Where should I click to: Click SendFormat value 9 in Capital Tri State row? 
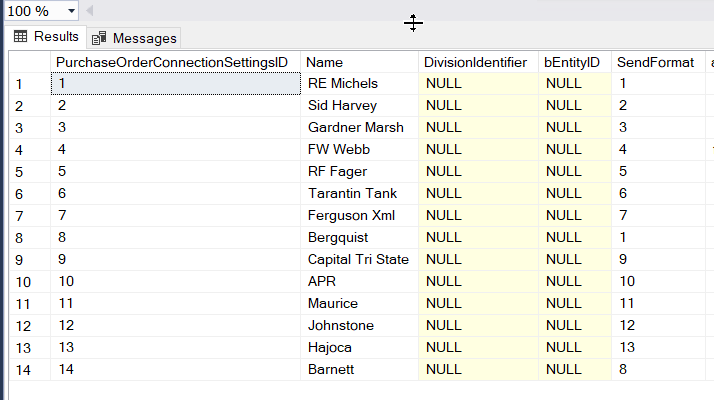pyautogui.click(x=658, y=259)
